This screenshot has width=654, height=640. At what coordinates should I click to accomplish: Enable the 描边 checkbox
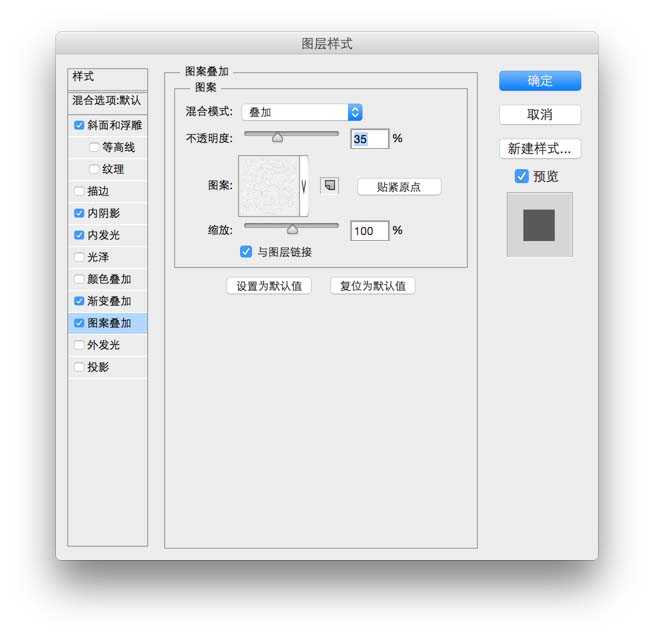[x=79, y=191]
